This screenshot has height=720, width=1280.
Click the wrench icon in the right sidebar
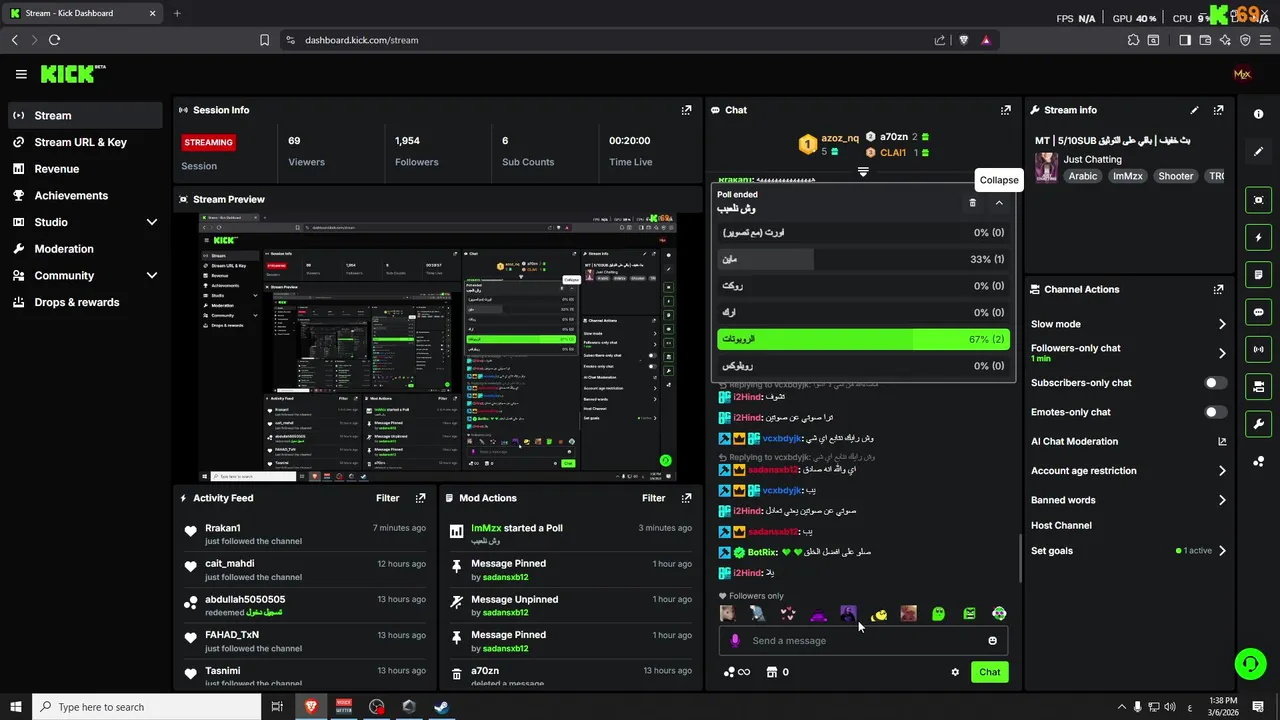1259,424
